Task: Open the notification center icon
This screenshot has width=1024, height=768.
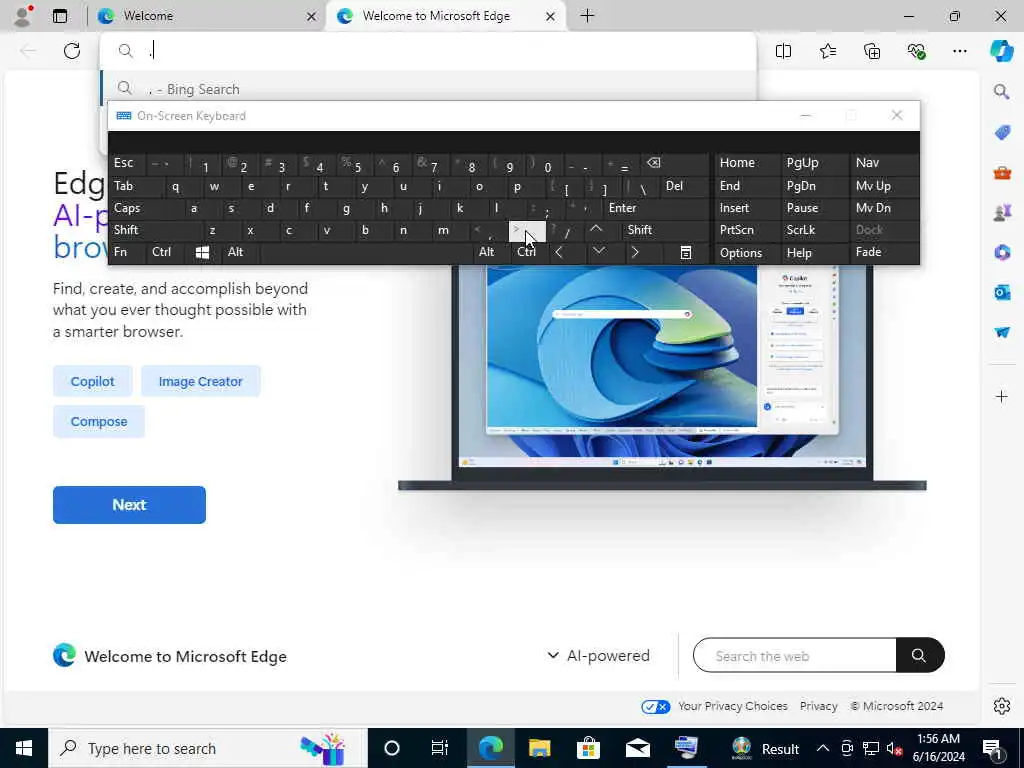Action: [993, 749]
